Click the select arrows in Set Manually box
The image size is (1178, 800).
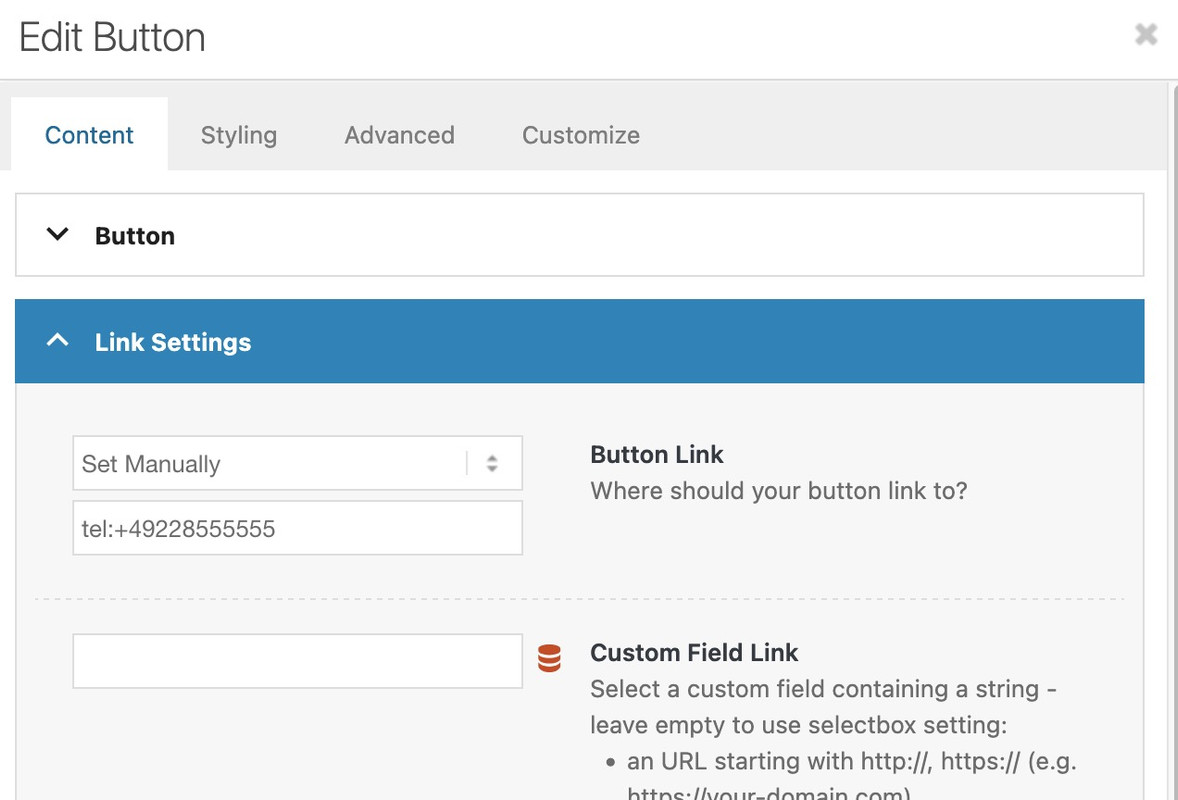point(492,463)
